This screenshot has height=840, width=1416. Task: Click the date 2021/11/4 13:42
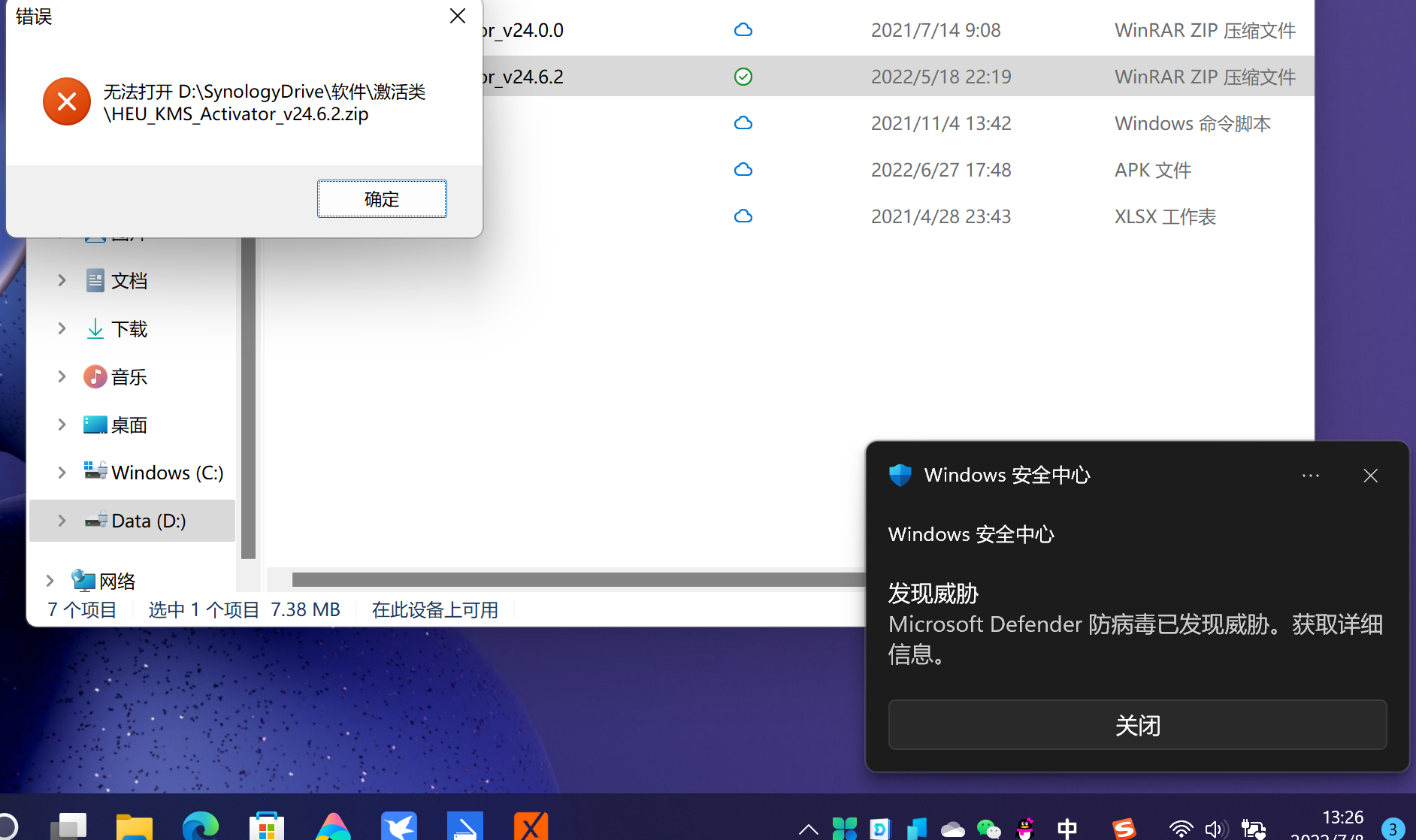[941, 123]
